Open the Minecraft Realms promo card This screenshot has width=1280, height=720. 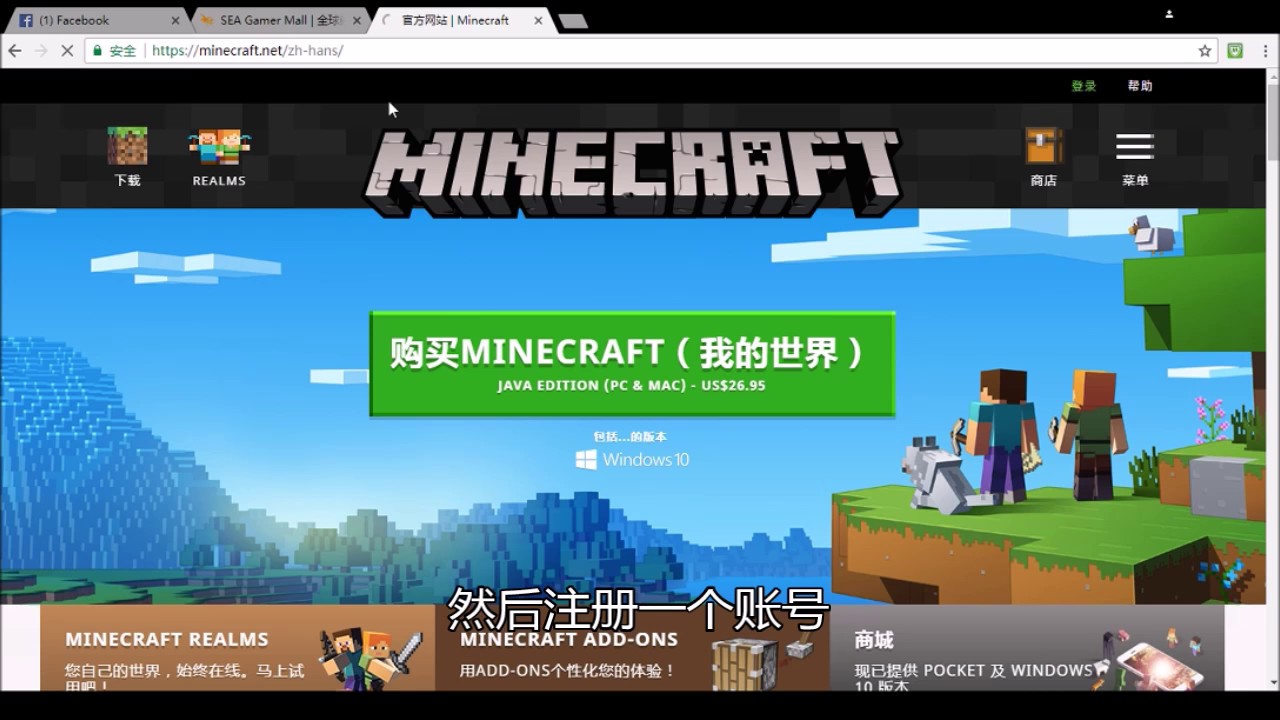click(237, 647)
